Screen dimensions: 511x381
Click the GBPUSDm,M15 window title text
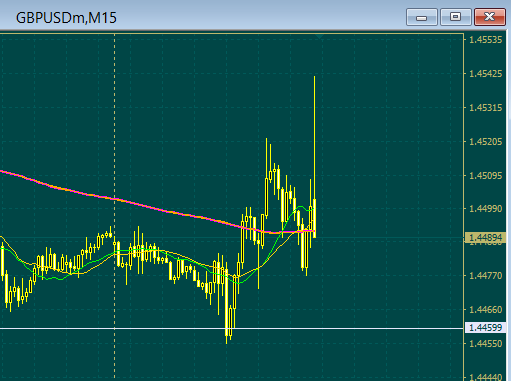(x=66, y=18)
